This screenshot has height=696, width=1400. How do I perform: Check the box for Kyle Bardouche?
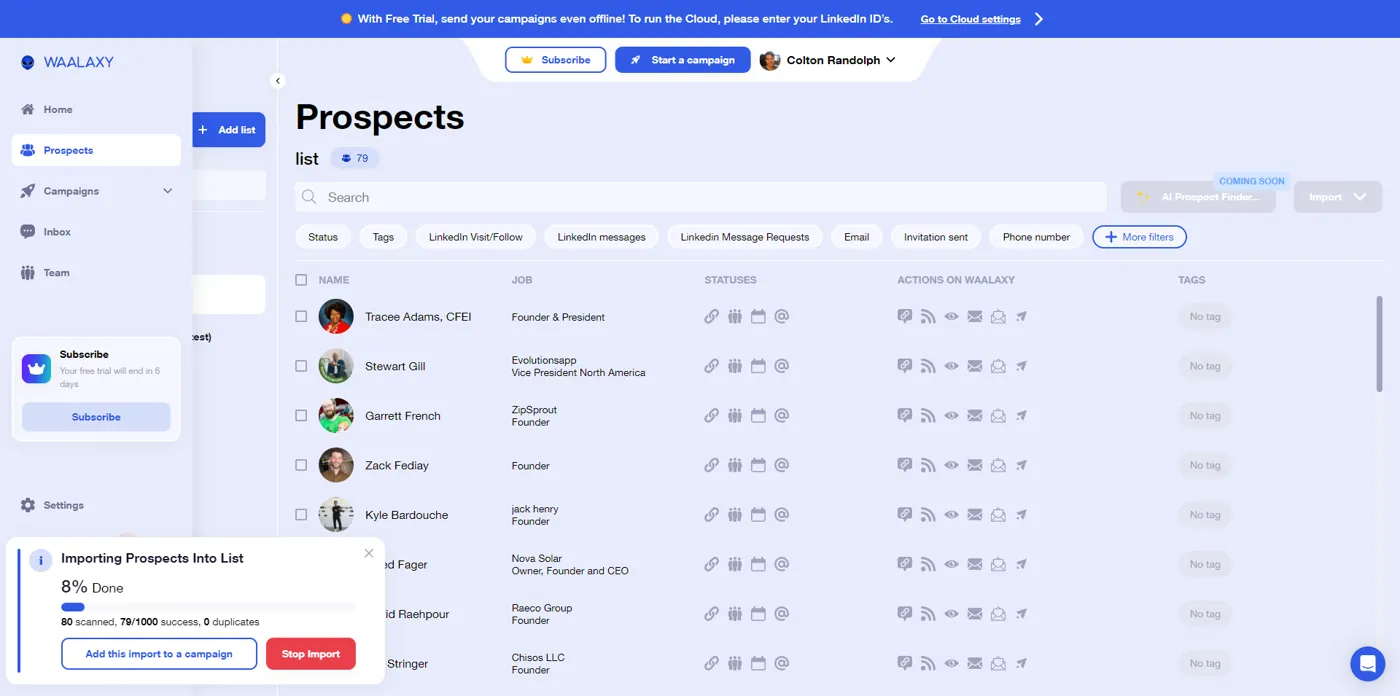click(x=301, y=514)
